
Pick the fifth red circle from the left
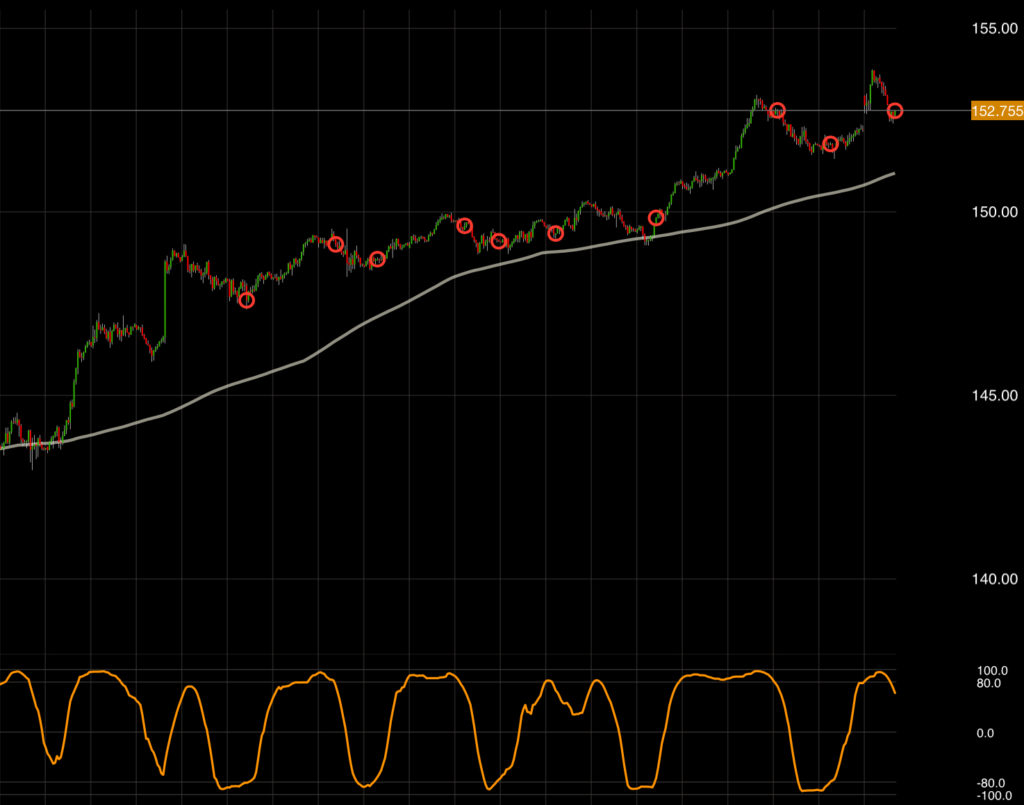pyautogui.click(x=498, y=240)
